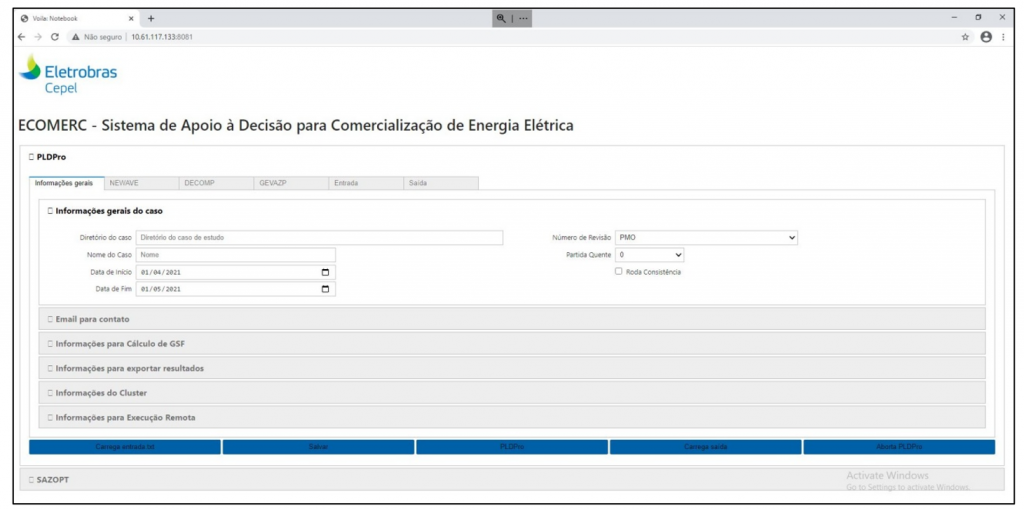The image size is (1024, 510).
Task: Switch to the DECOMP tab
Action: point(199,183)
